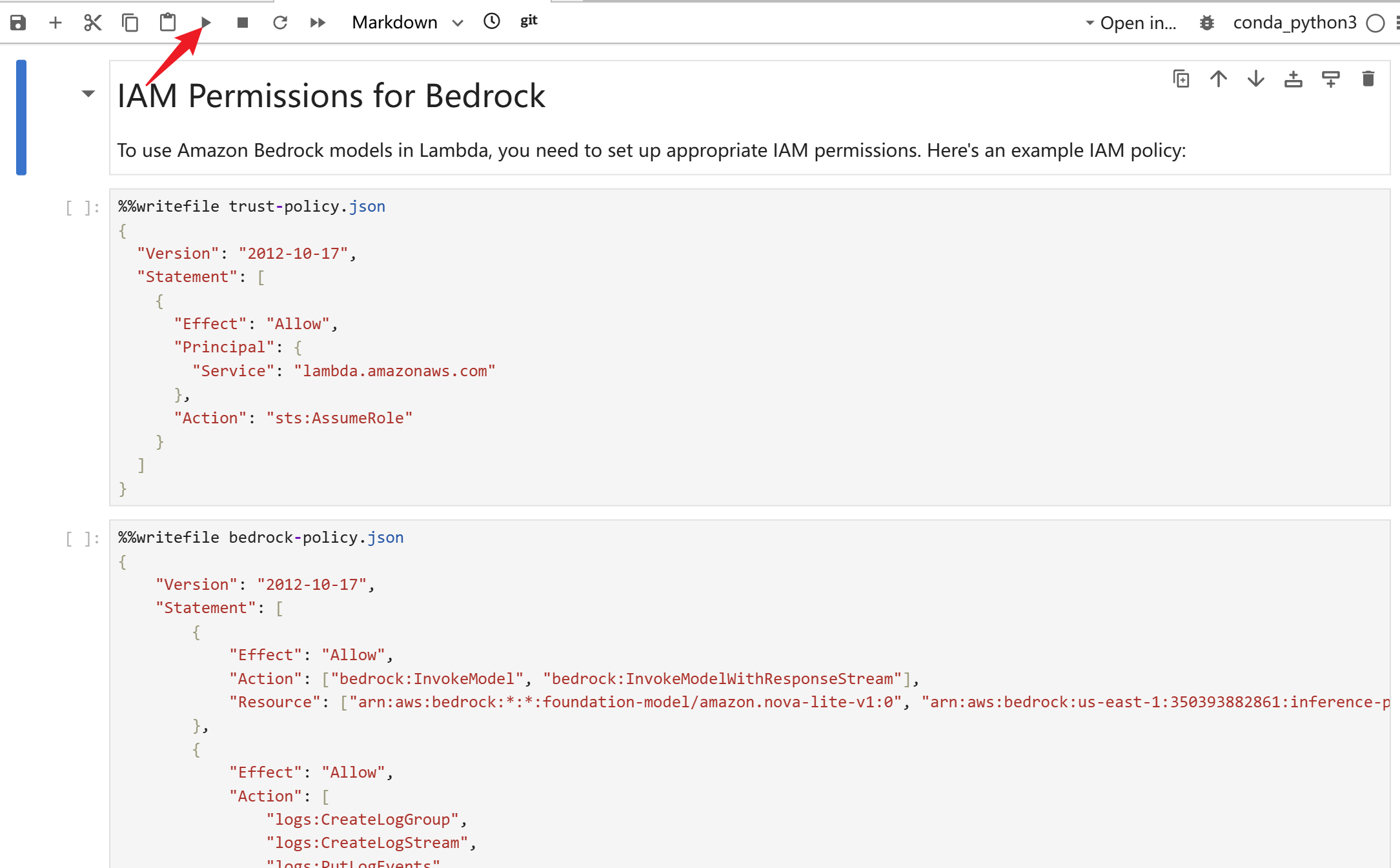Run the selected cell with the play button
Screen dimensions: 1400x868
(206, 23)
